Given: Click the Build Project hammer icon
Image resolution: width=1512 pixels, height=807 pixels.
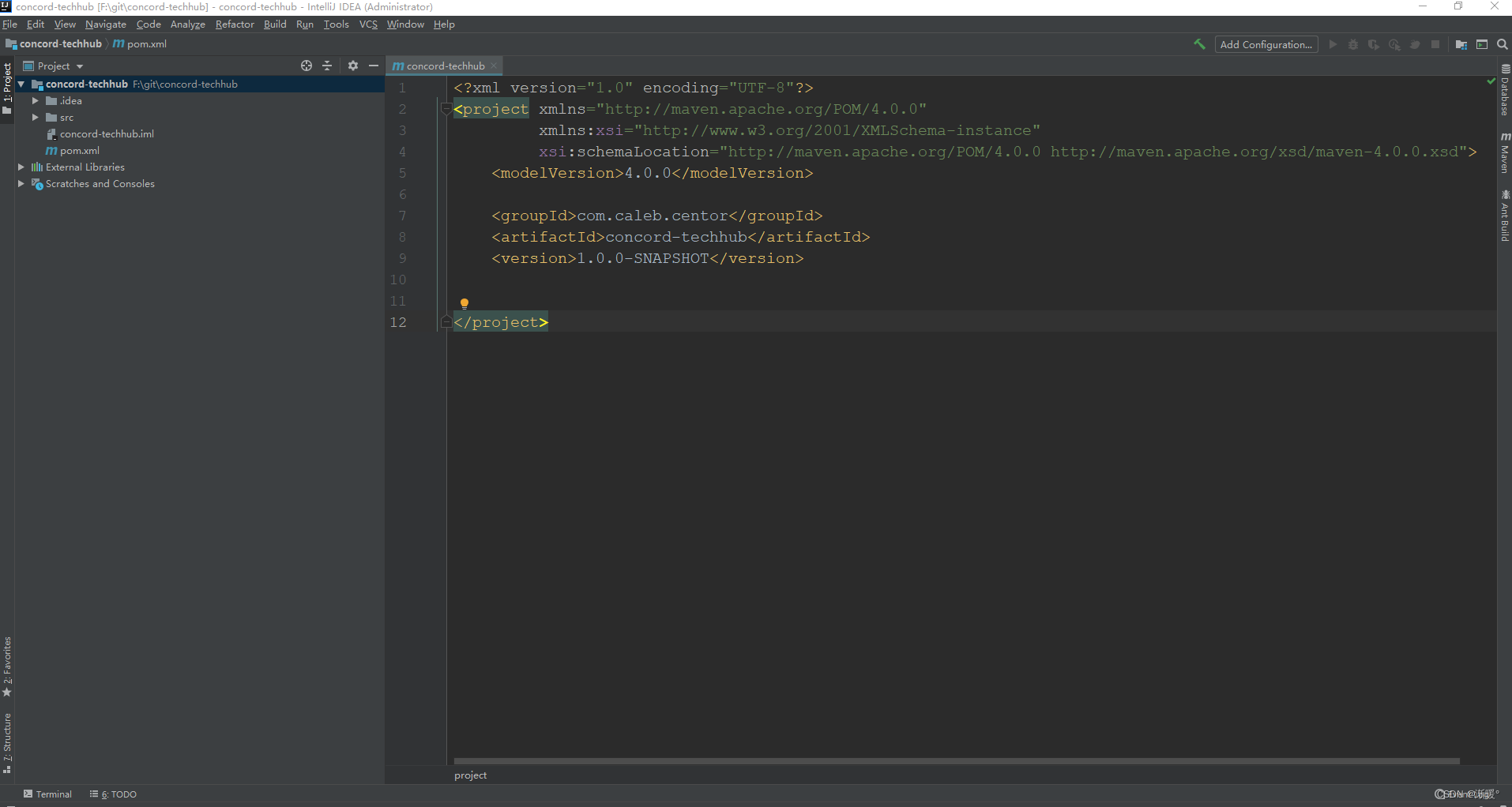Looking at the screenshot, I should click(1199, 44).
